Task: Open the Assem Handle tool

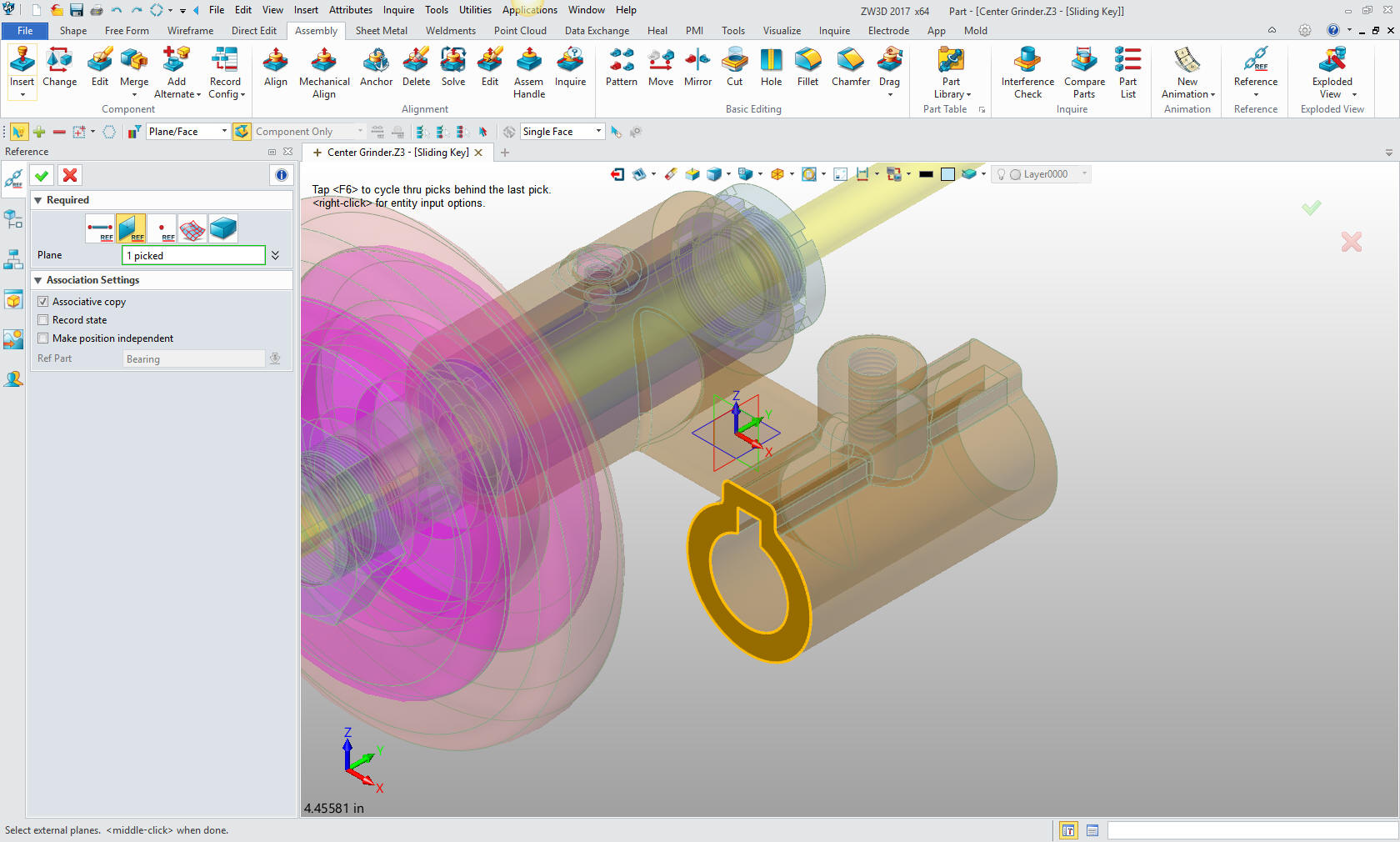Action: pos(529,73)
